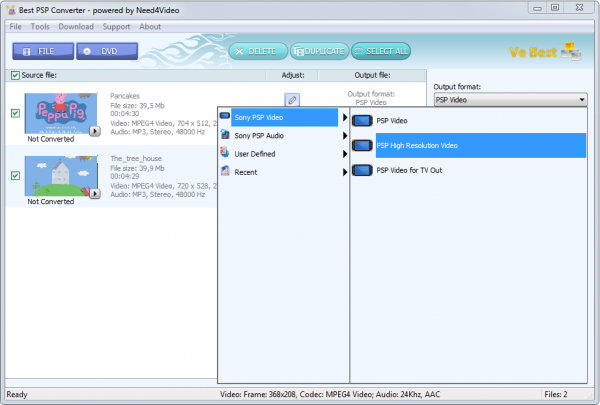Open the File menu
This screenshot has width=600, height=405.
[16, 27]
